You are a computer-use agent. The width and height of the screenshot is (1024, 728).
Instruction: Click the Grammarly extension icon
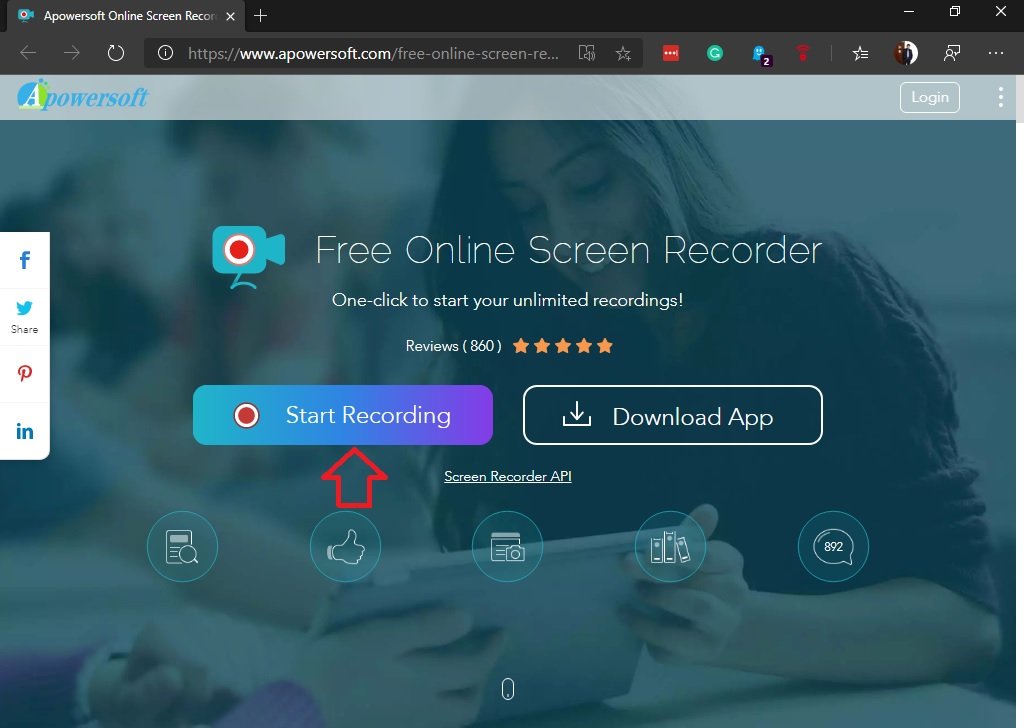[x=715, y=53]
